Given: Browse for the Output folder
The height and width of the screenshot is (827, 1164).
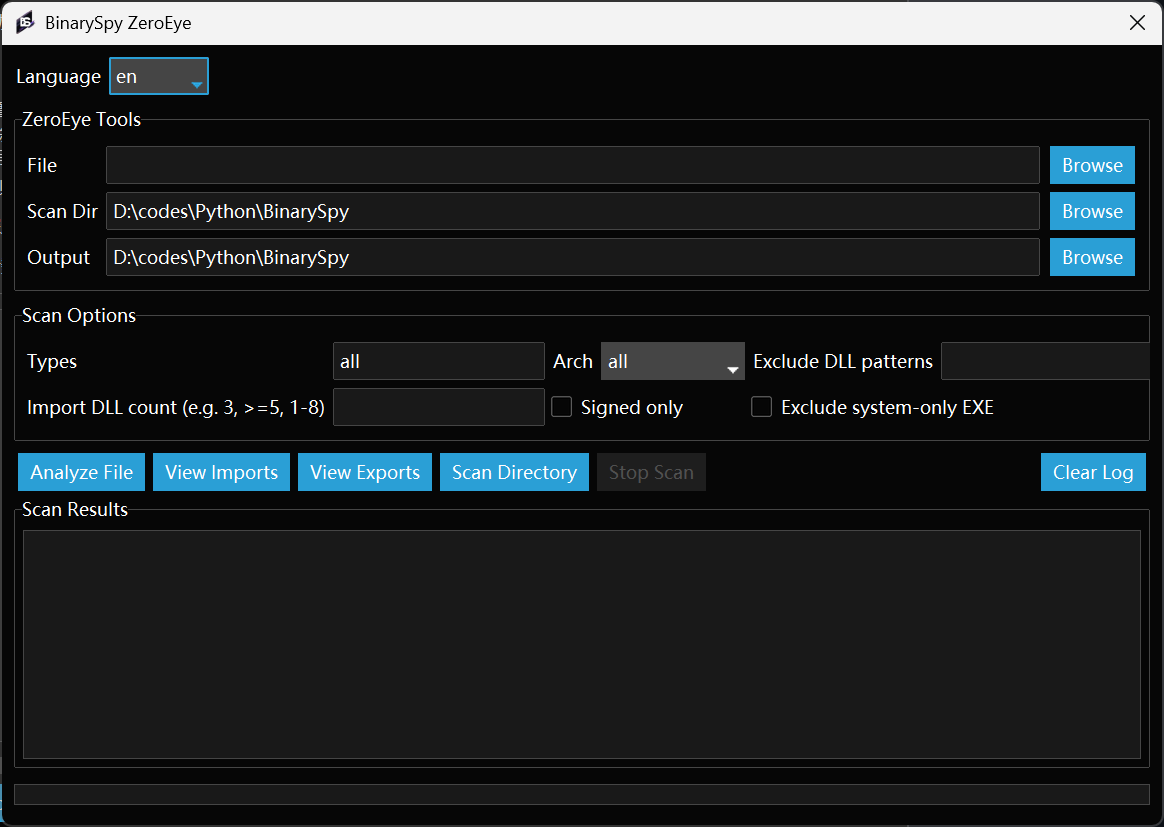Looking at the screenshot, I should point(1092,257).
